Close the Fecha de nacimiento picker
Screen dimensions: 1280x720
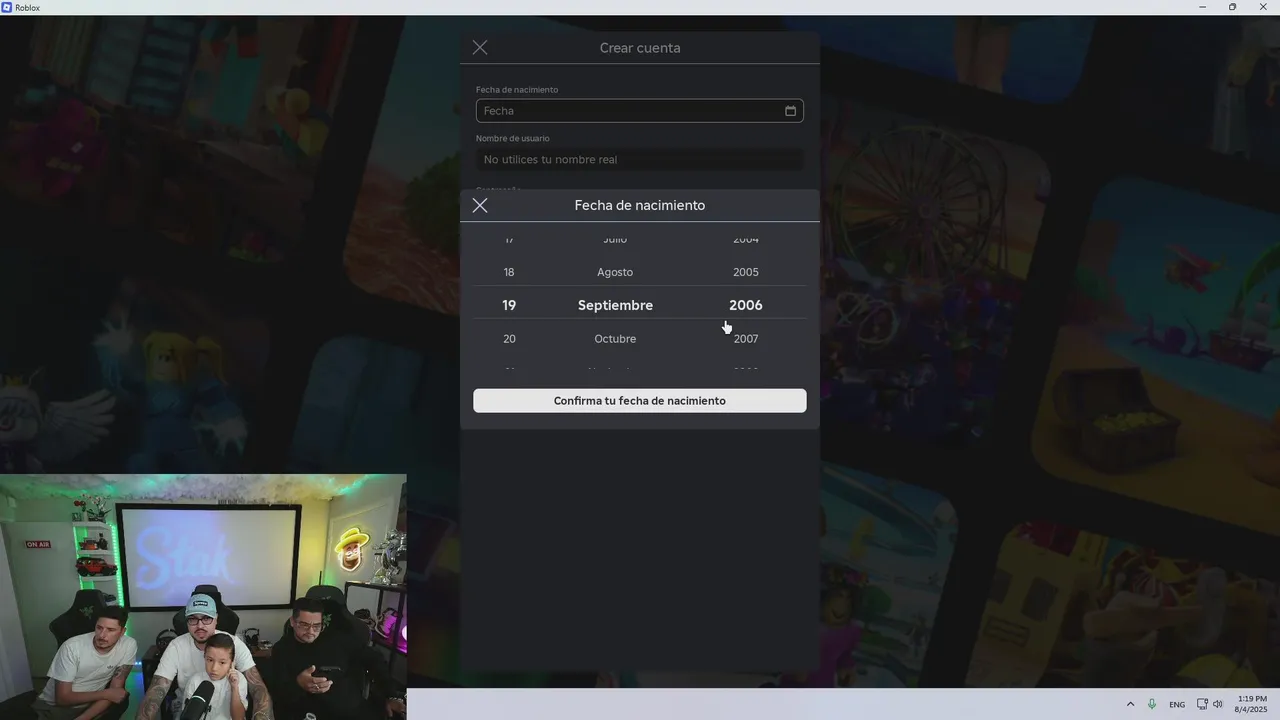480,205
